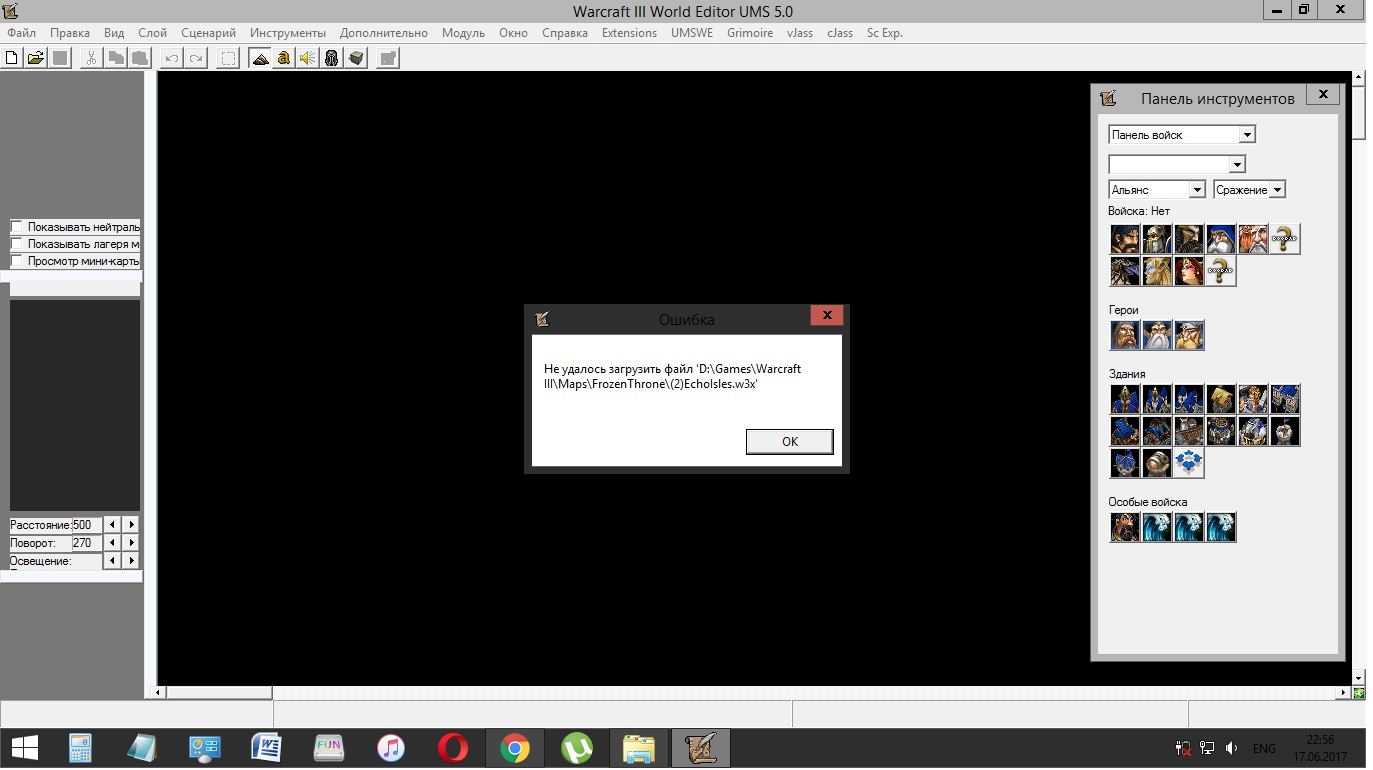
Task: Select the golden-roofed Farm building icon
Action: pyautogui.click(x=1221, y=399)
